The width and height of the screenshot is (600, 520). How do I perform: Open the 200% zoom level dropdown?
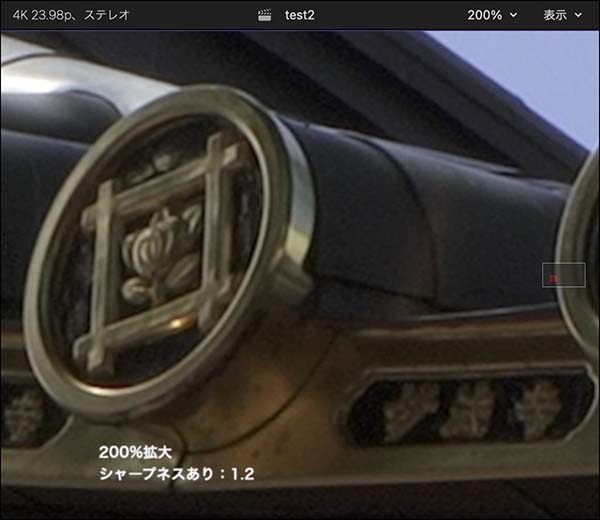coord(492,15)
